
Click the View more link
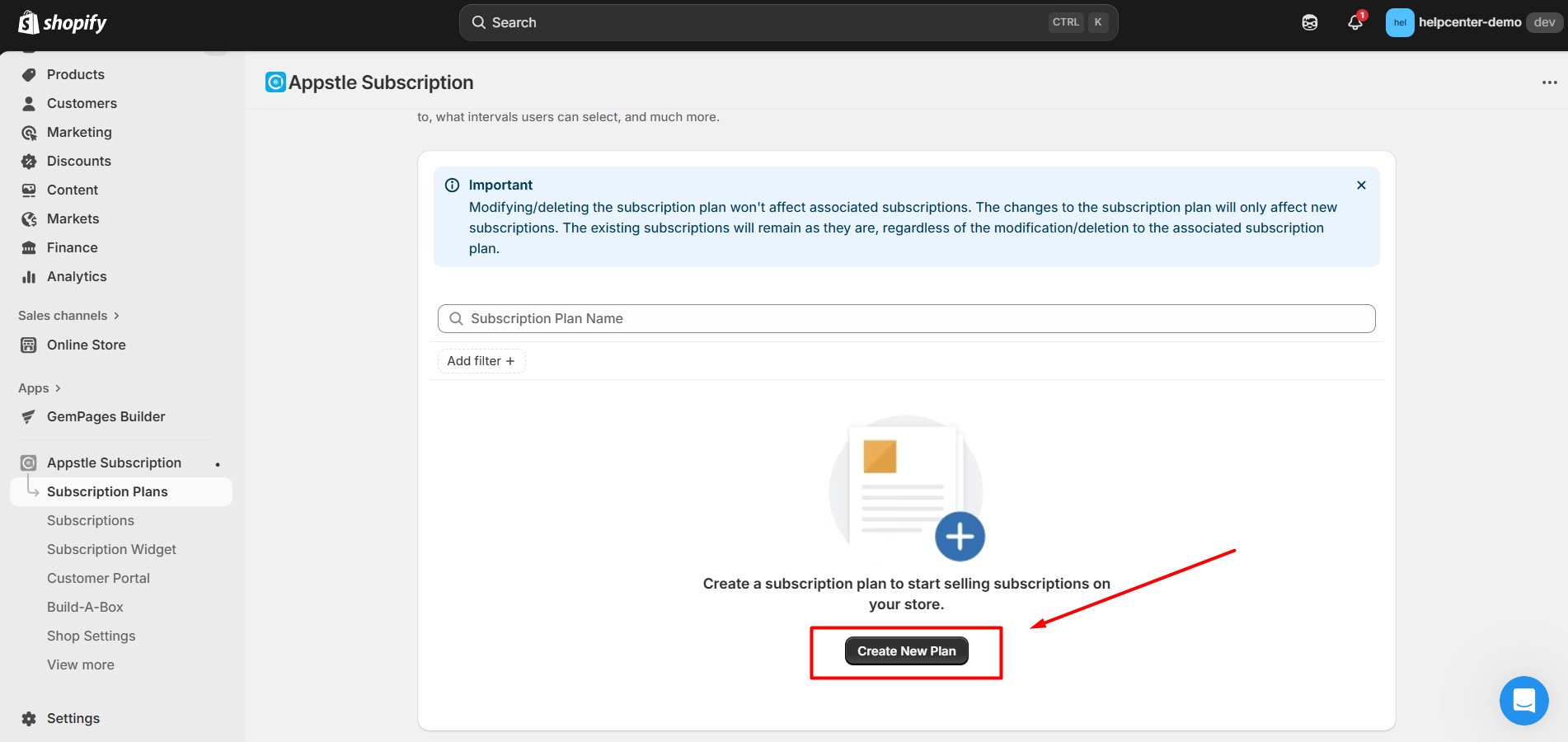[80, 665]
